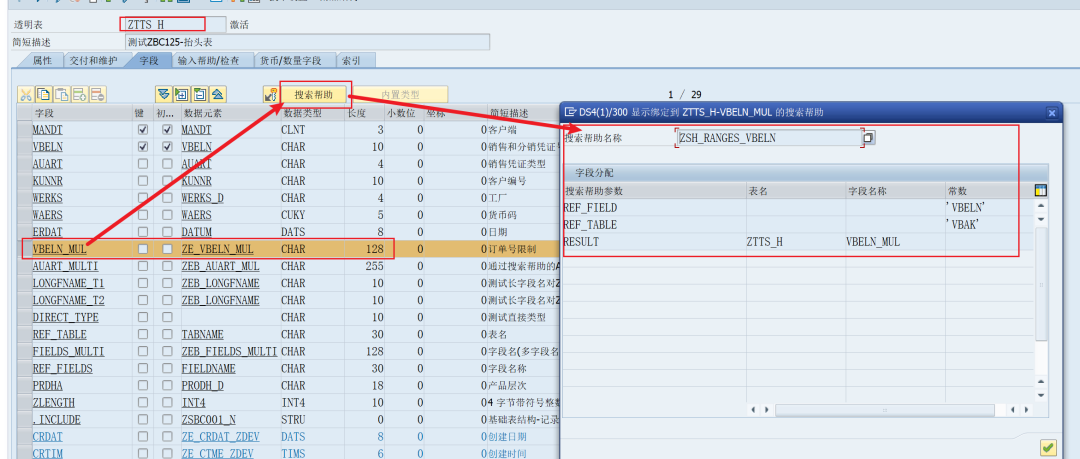Toggle the initial values checkbox for VBELN
This screenshot has height=459, width=1080.
(167, 147)
